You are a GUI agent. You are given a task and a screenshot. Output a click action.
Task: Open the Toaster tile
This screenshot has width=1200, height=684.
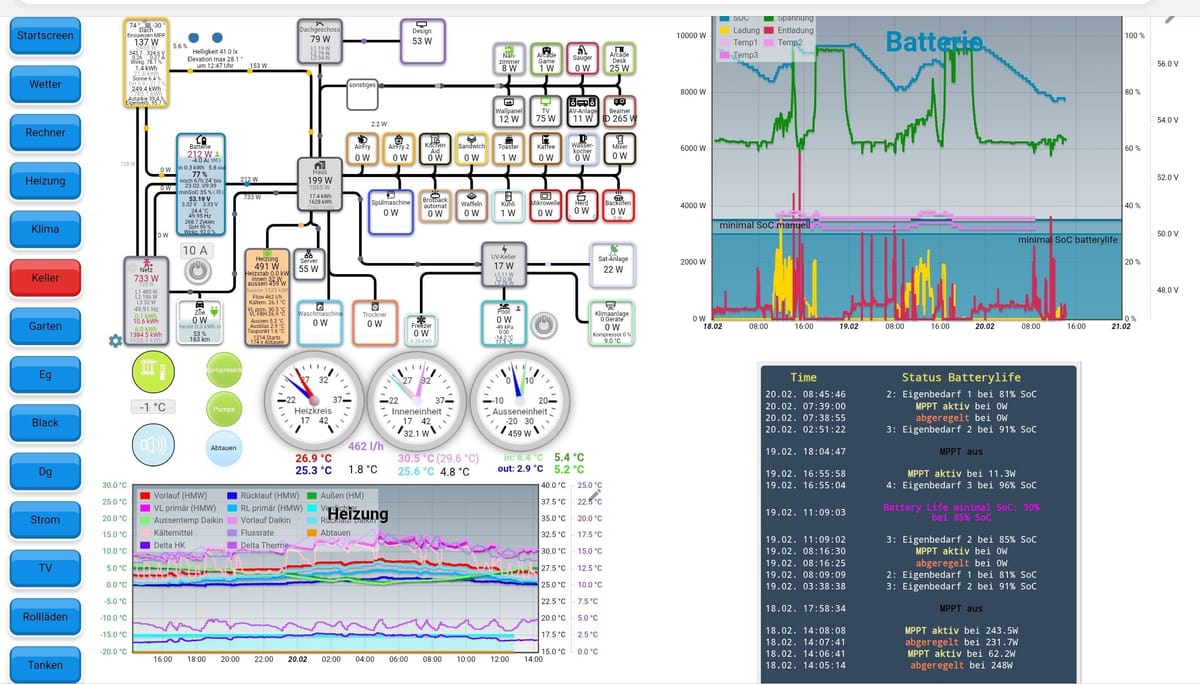[509, 148]
